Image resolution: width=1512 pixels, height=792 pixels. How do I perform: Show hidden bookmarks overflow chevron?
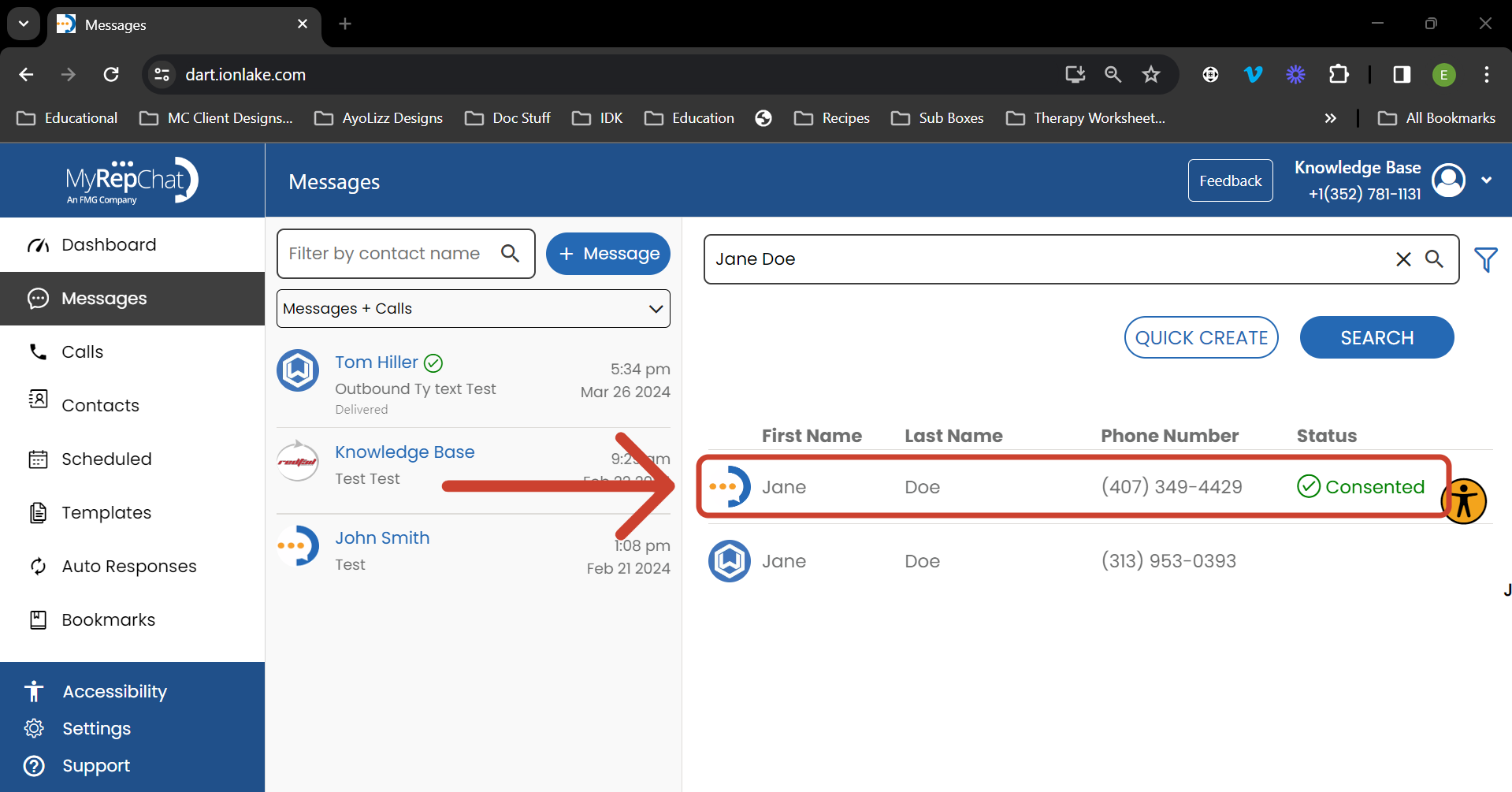1330,118
